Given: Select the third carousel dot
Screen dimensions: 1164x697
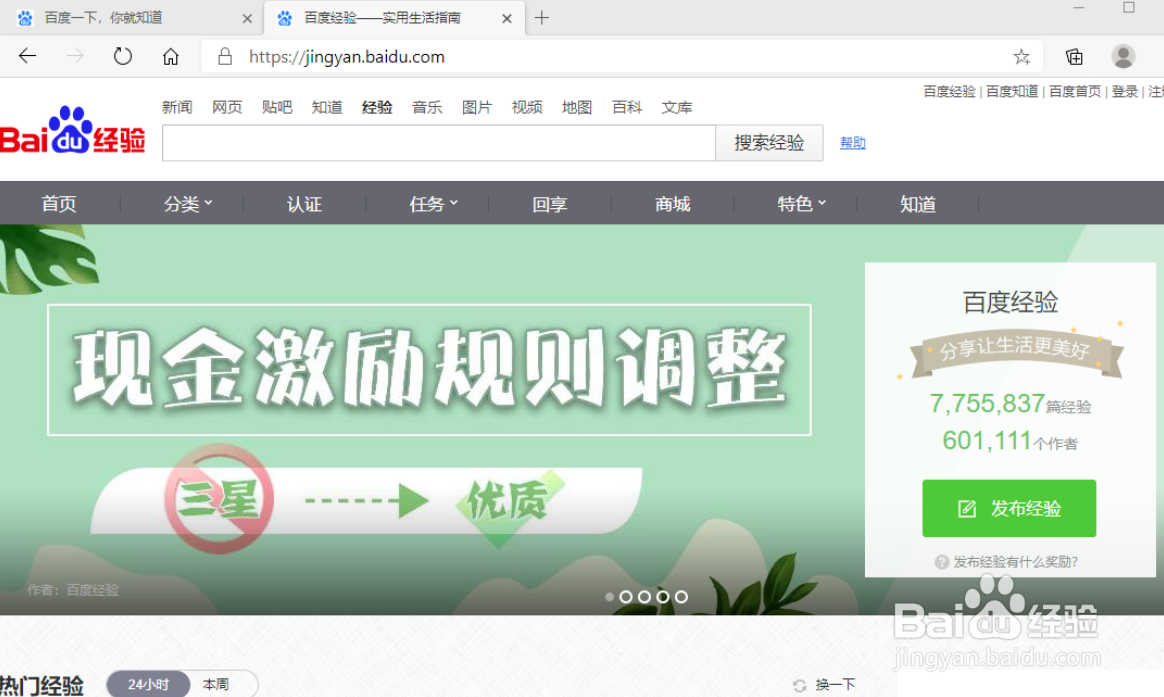Looking at the screenshot, I should [x=644, y=597].
